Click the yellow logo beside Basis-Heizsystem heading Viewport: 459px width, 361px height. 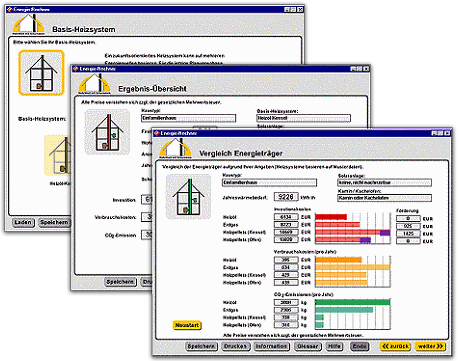click(29, 25)
